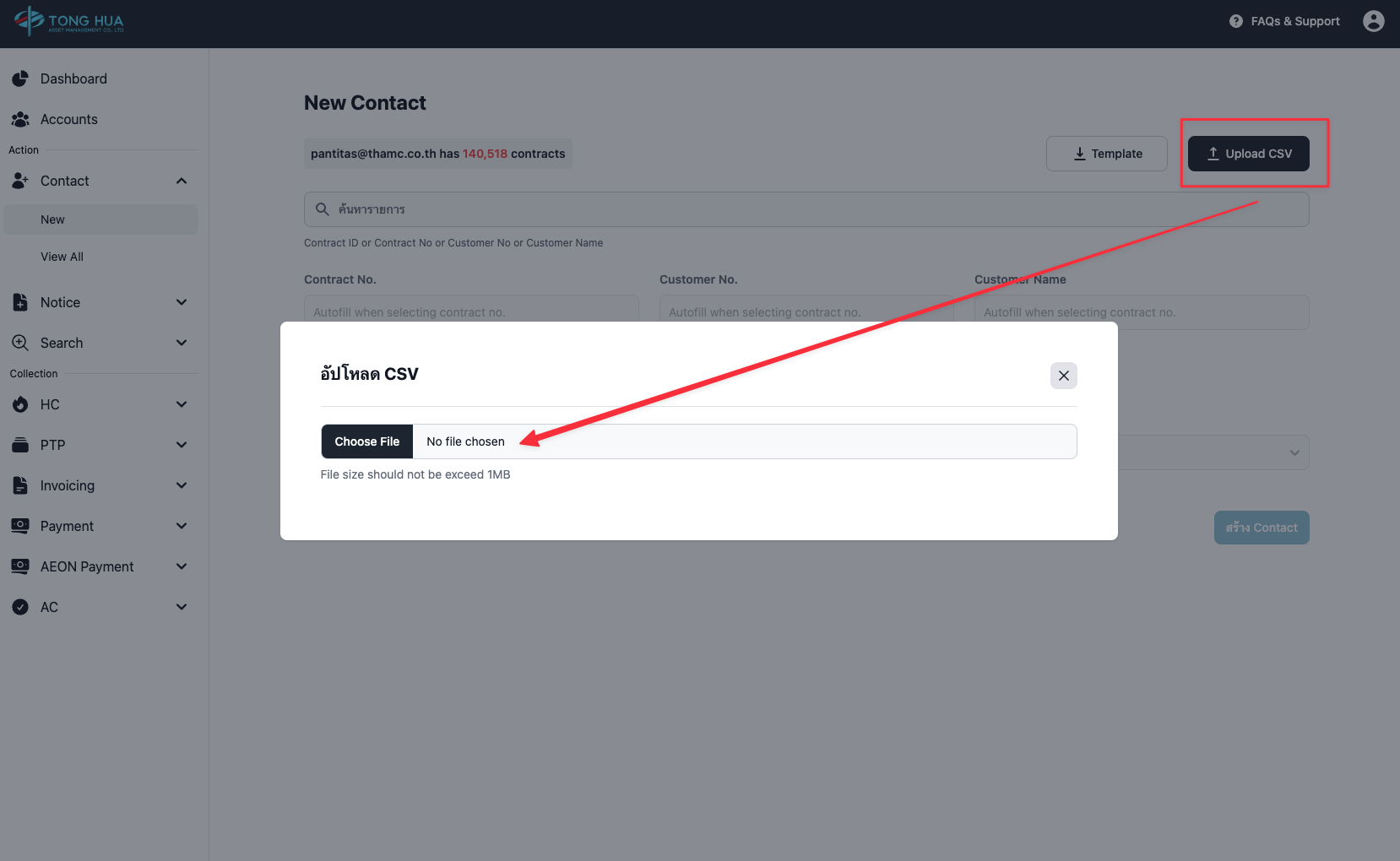Collapse the Contact menu chevron
The width and height of the screenshot is (1400, 861).
182,181
